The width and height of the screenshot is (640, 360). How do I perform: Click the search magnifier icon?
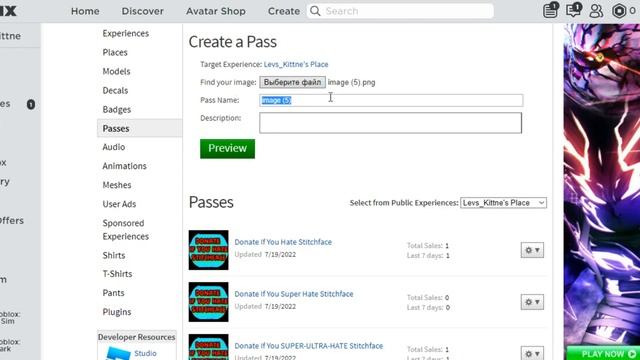[x=315, y=11]
